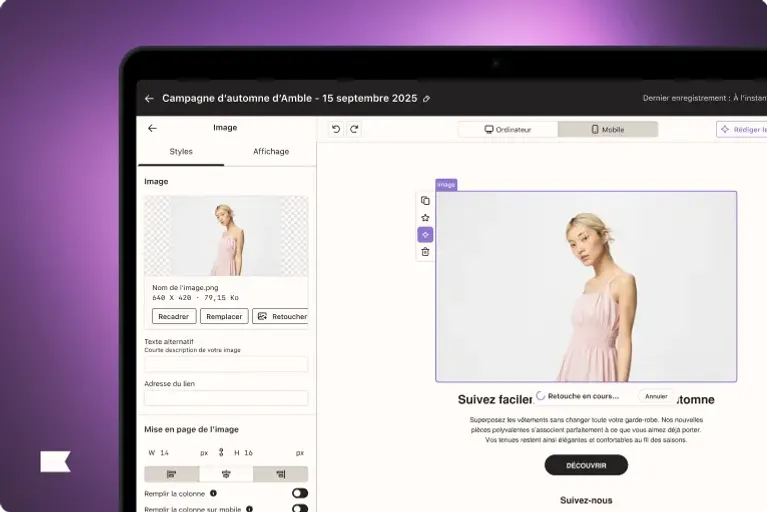Switch to the Styles tab

coord(181,152)
